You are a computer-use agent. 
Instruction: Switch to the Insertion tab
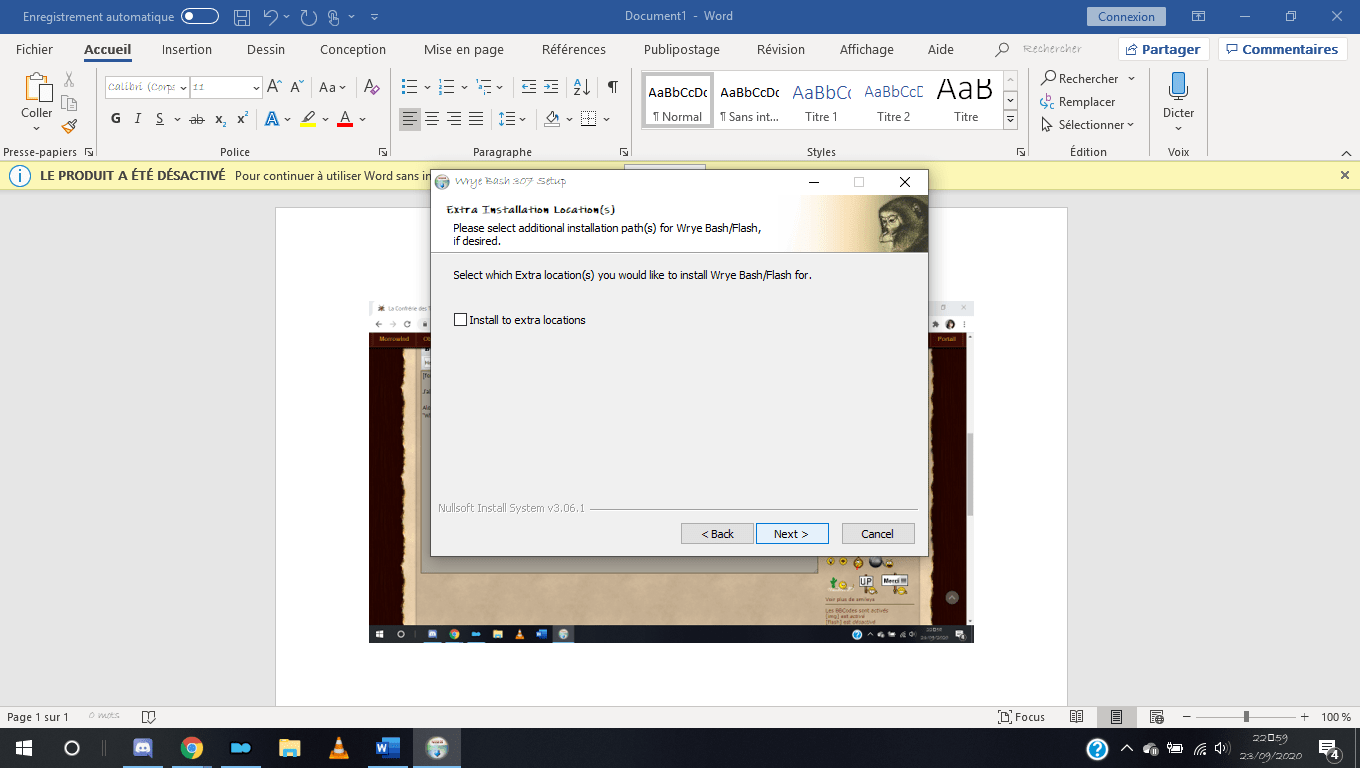[187, 49]
